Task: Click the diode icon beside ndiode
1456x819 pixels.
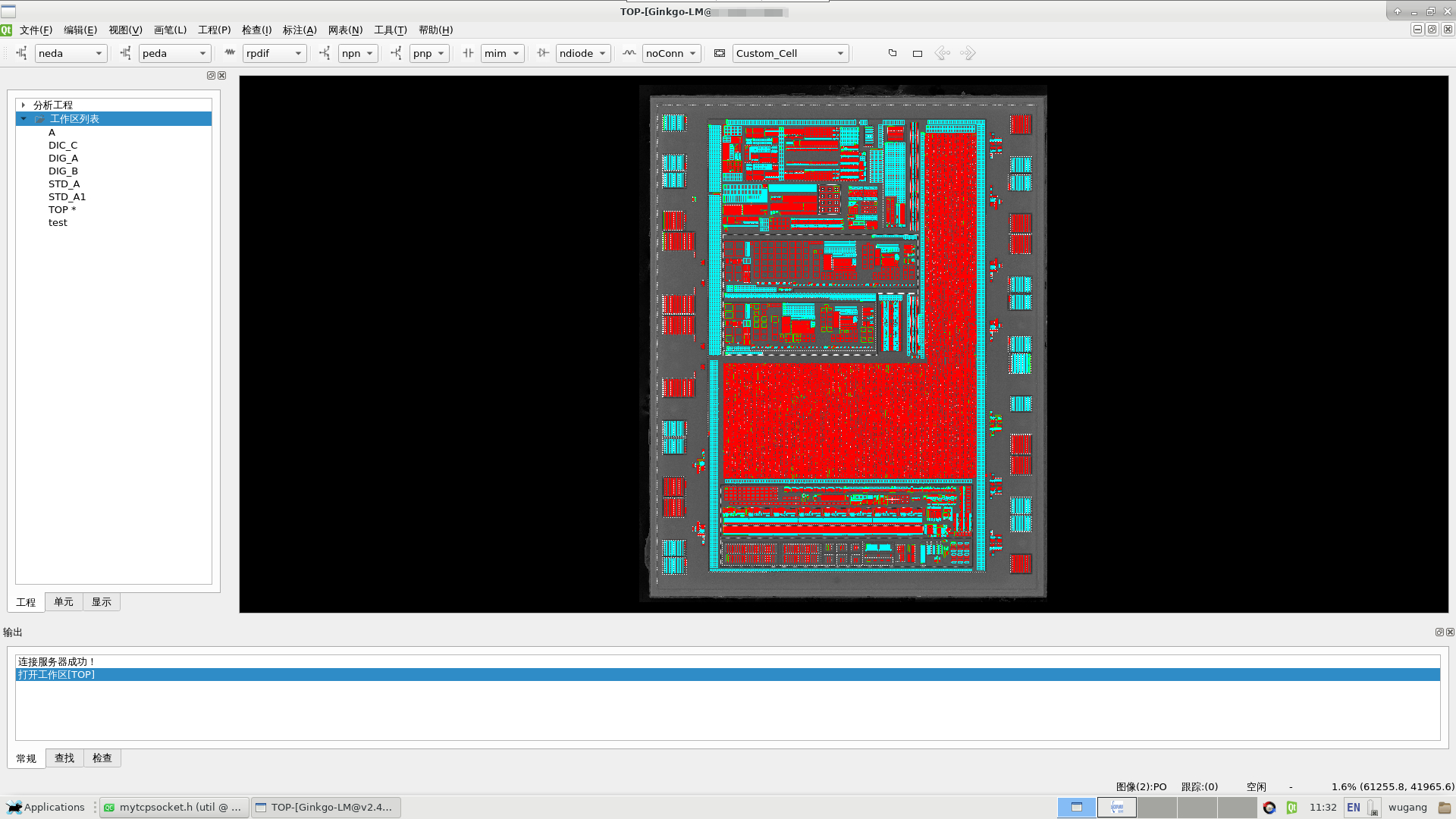Action: [542, 53]
